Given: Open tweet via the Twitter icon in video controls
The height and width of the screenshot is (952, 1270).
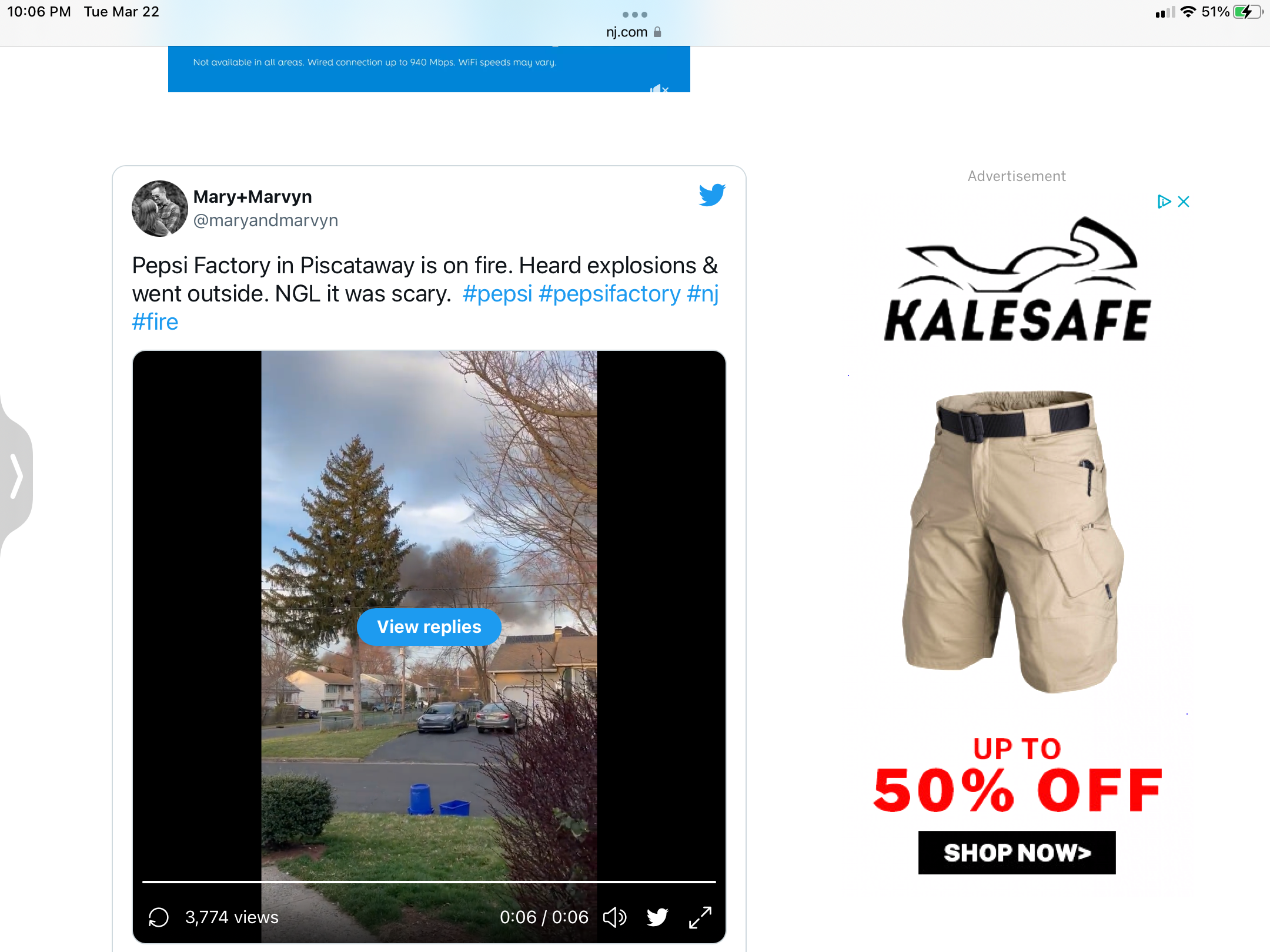Looking at the screenshot, I should [x=657, y=917].
